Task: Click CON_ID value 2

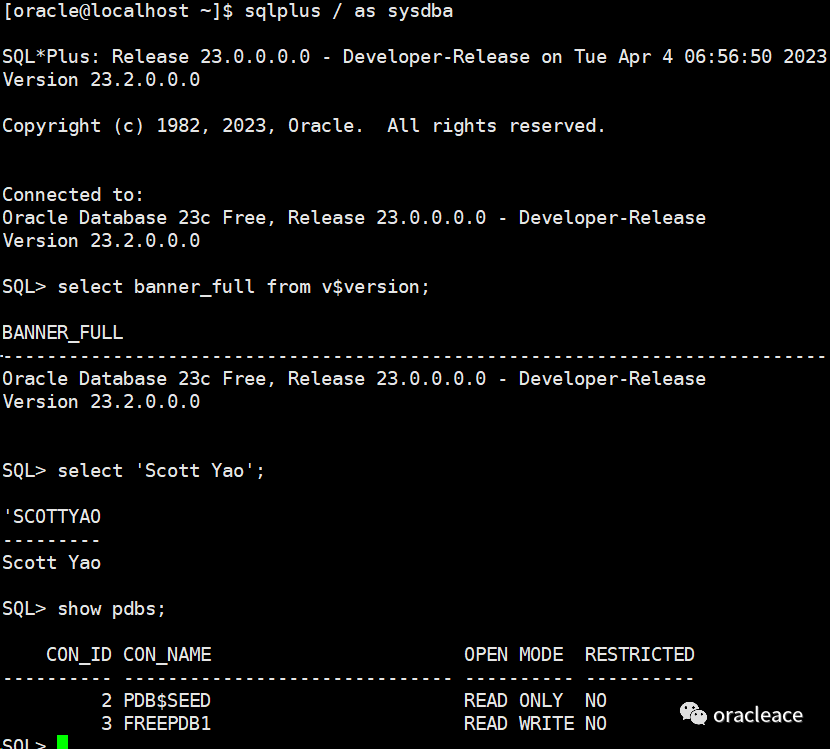Action: (106, 701)
